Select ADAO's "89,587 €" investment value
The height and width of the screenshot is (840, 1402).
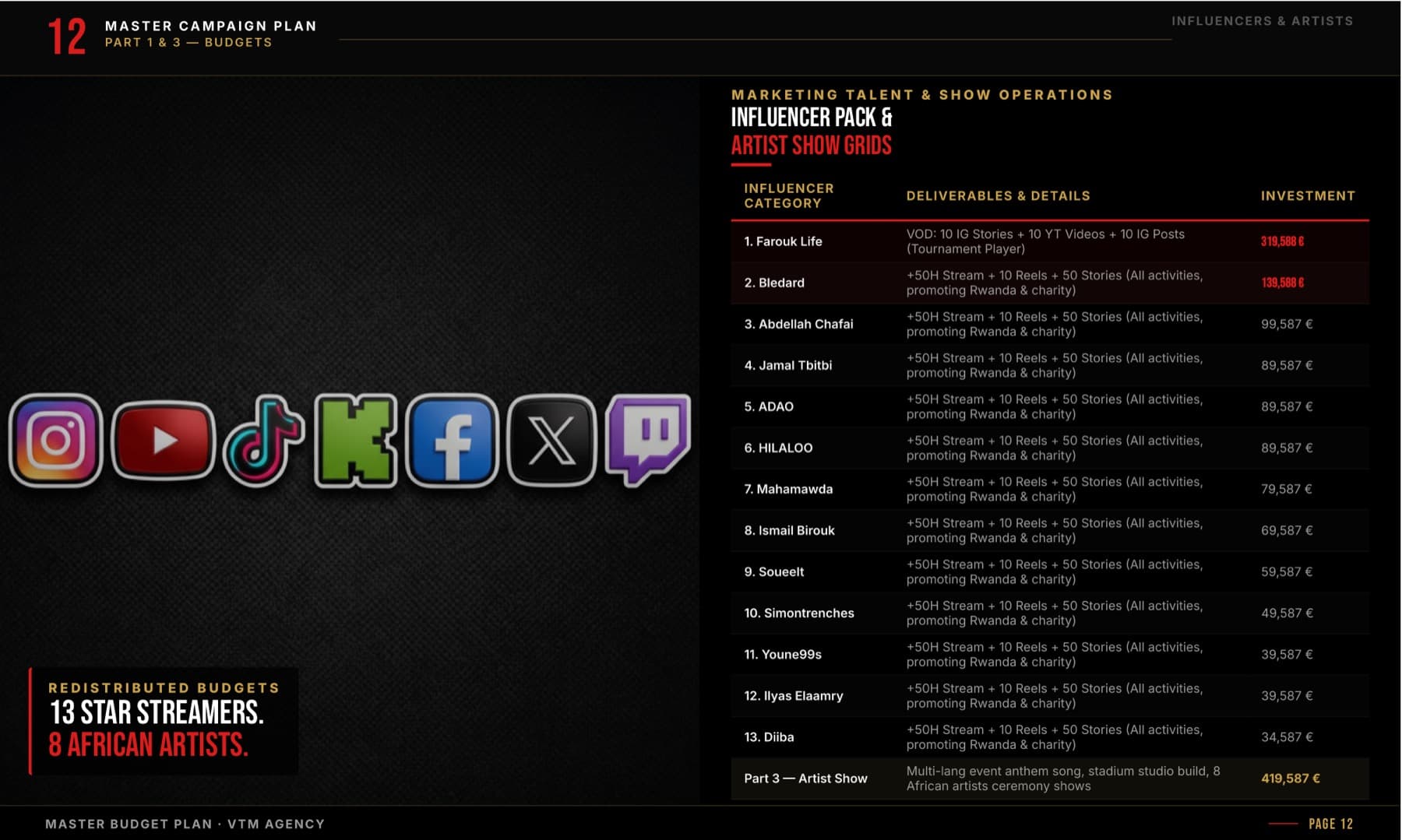[1287, 406]
